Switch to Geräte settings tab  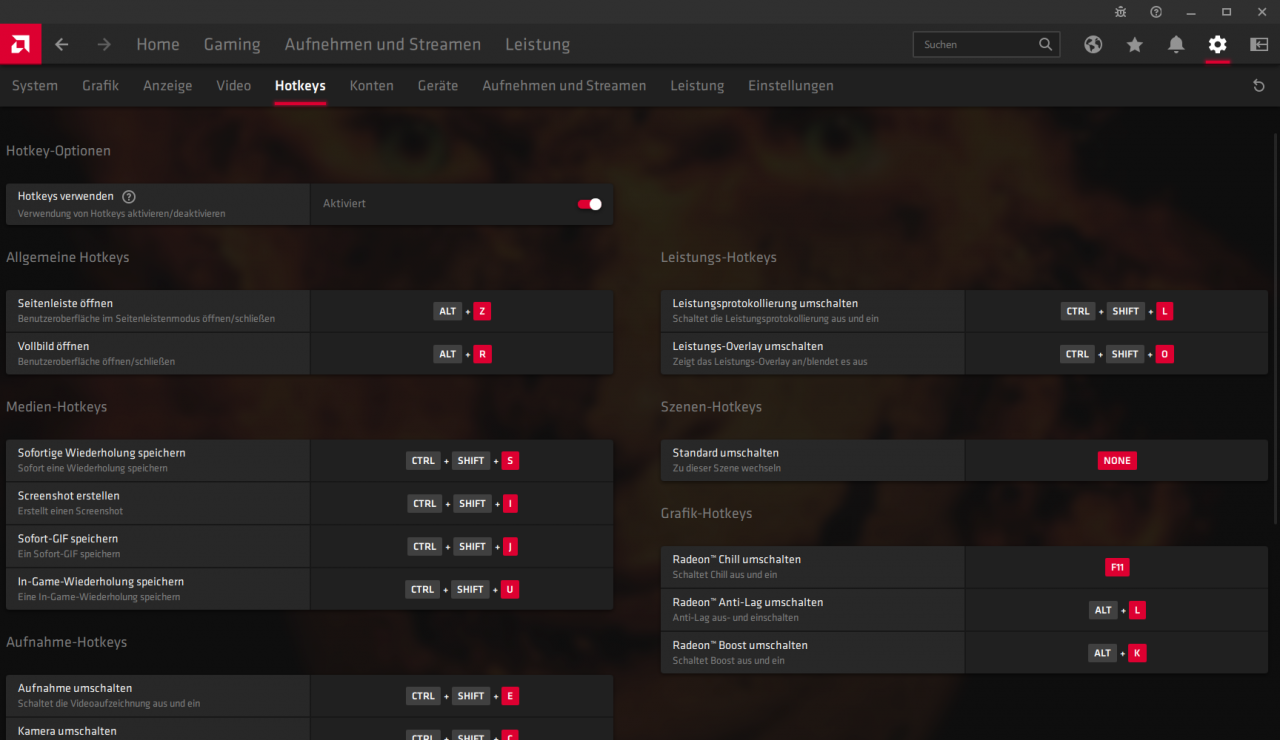438,86
